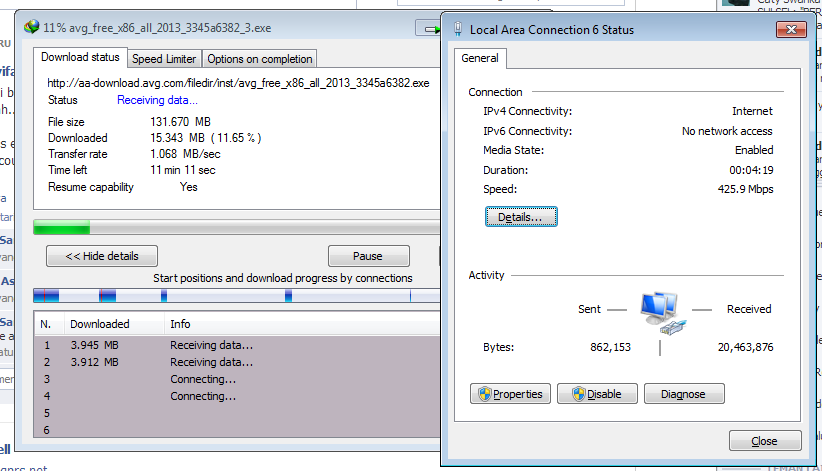Select the General tab in connection status
Image resolution: width=822 pixels, height=471 pixels.
(x=480, y=58)
